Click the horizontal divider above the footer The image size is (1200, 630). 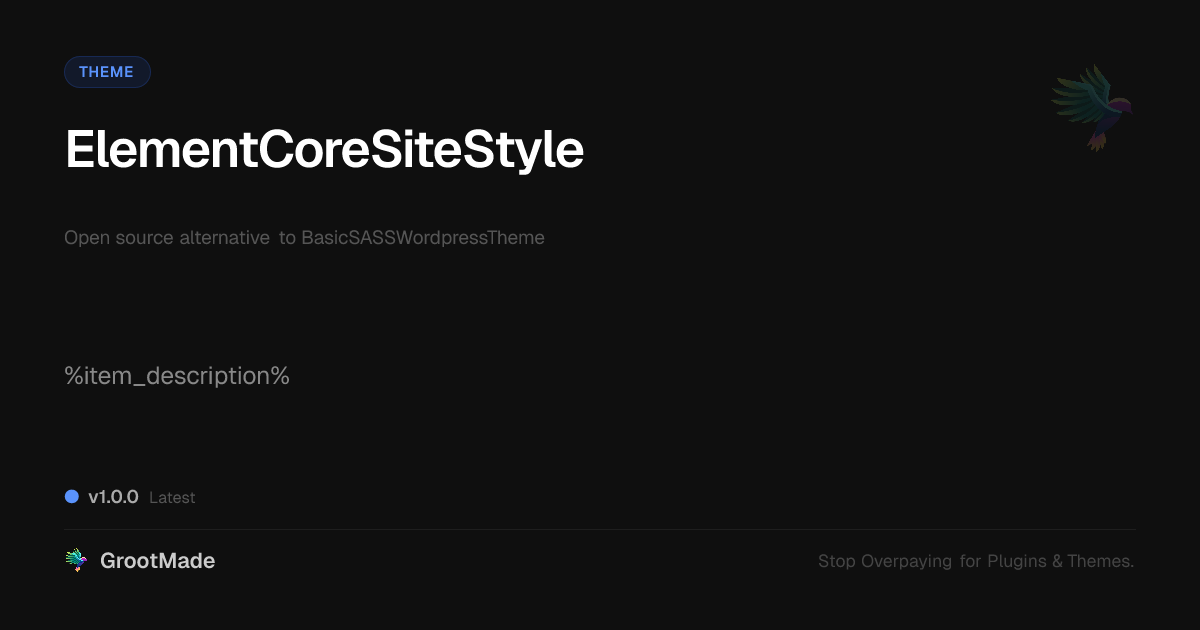pos(600,529)
